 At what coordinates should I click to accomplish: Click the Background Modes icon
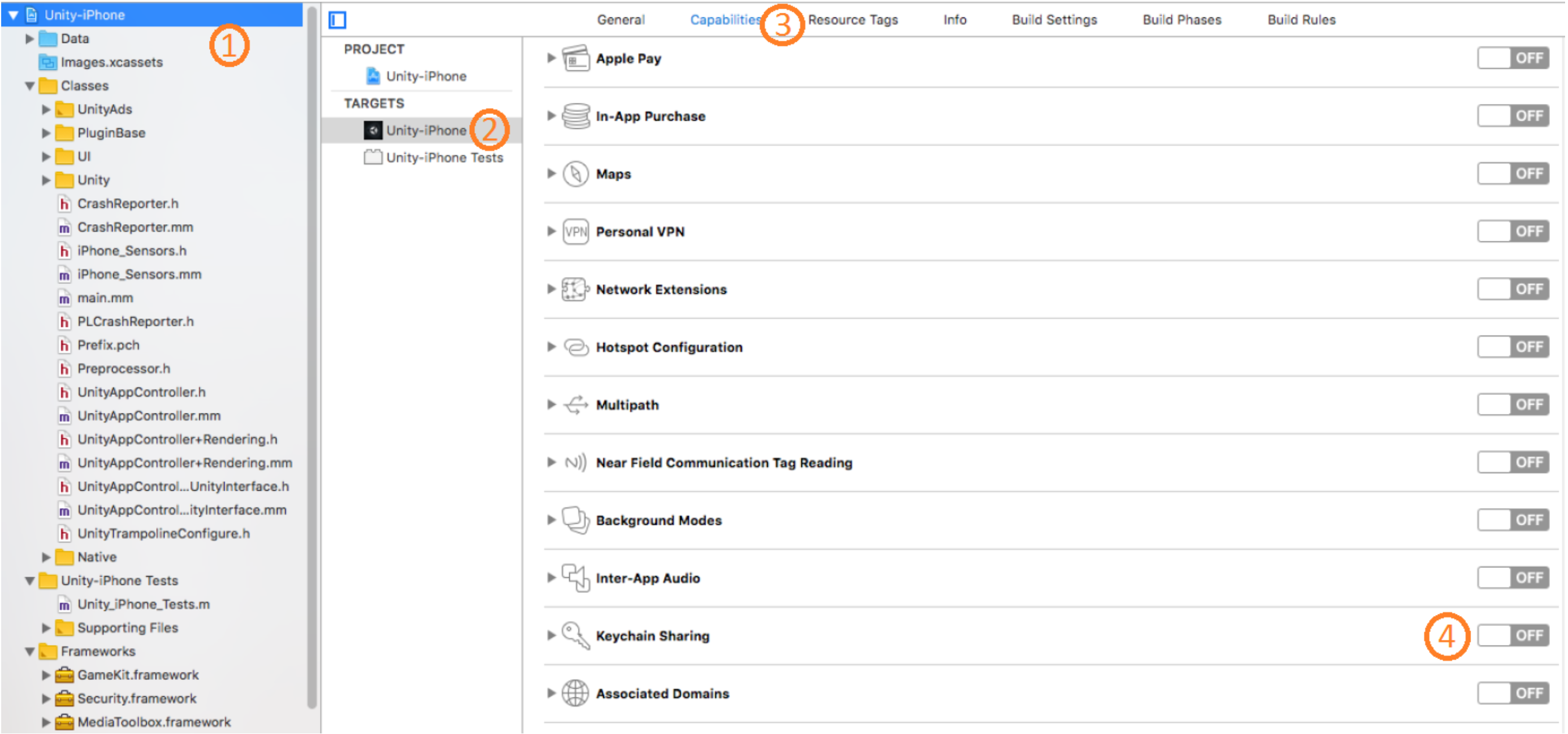575,520
